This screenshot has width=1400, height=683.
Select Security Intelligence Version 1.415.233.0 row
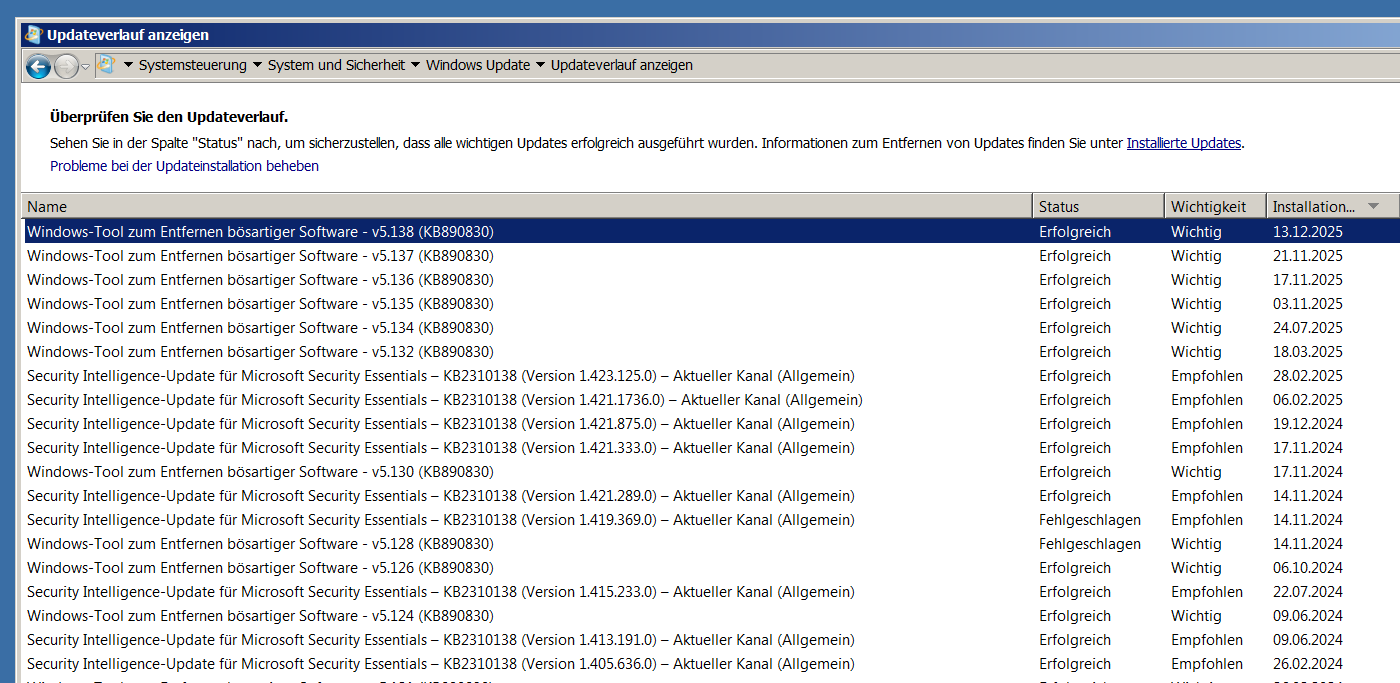(711, 592)
